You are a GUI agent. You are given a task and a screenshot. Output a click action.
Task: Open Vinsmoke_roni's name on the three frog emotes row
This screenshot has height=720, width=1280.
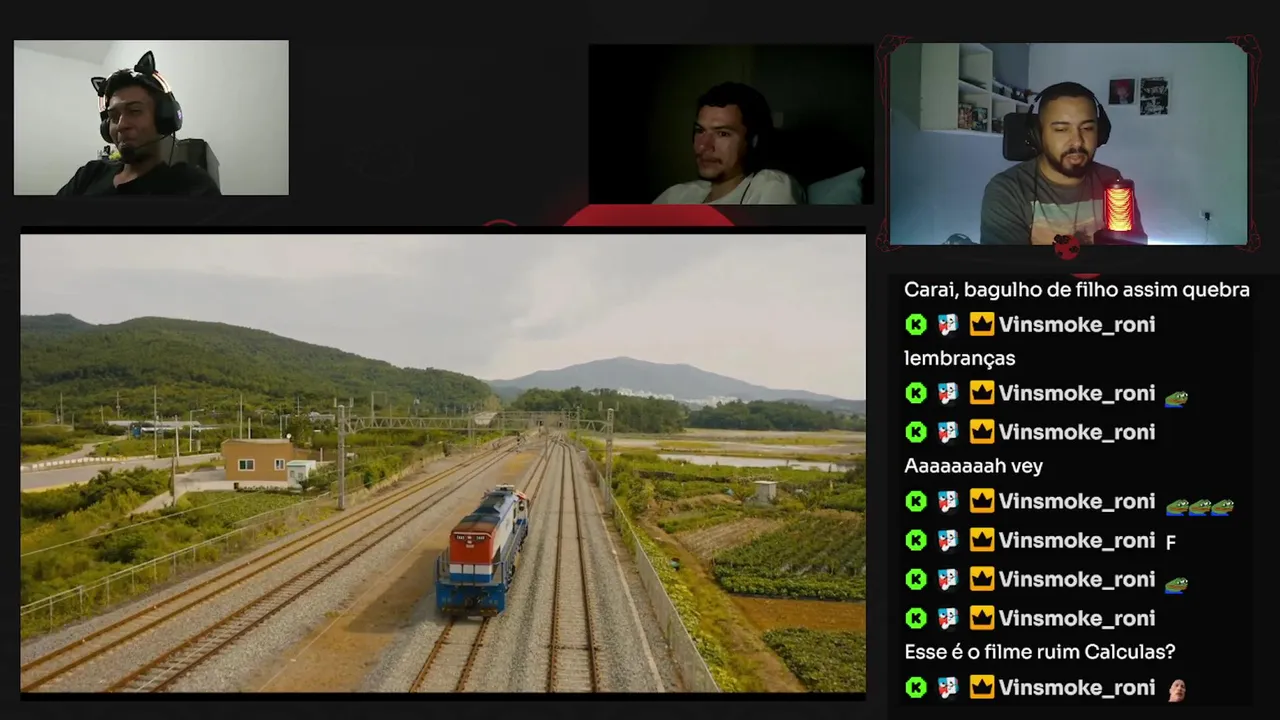1077,501
